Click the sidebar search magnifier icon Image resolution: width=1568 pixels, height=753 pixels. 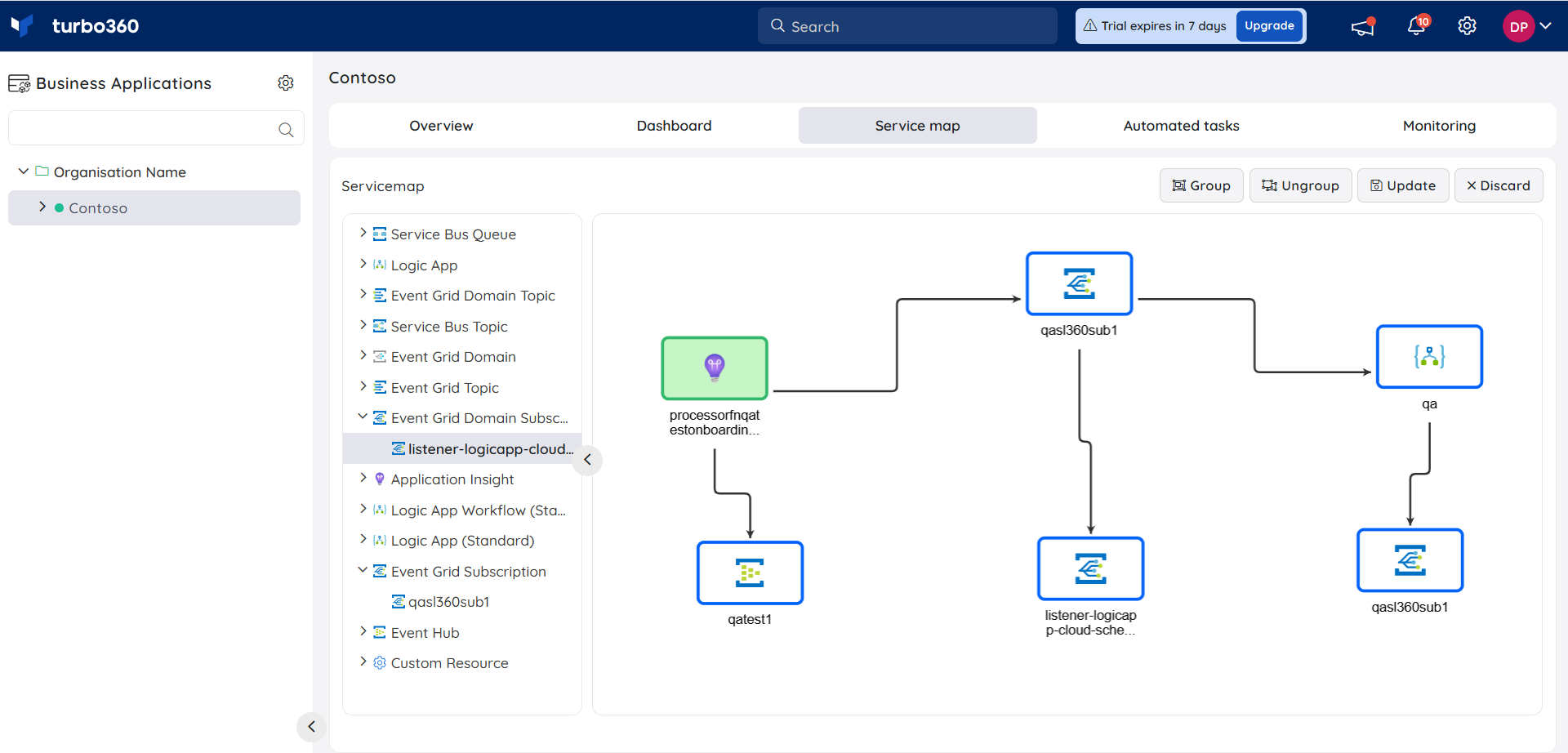pyautogui.click(x=286, y=129)
